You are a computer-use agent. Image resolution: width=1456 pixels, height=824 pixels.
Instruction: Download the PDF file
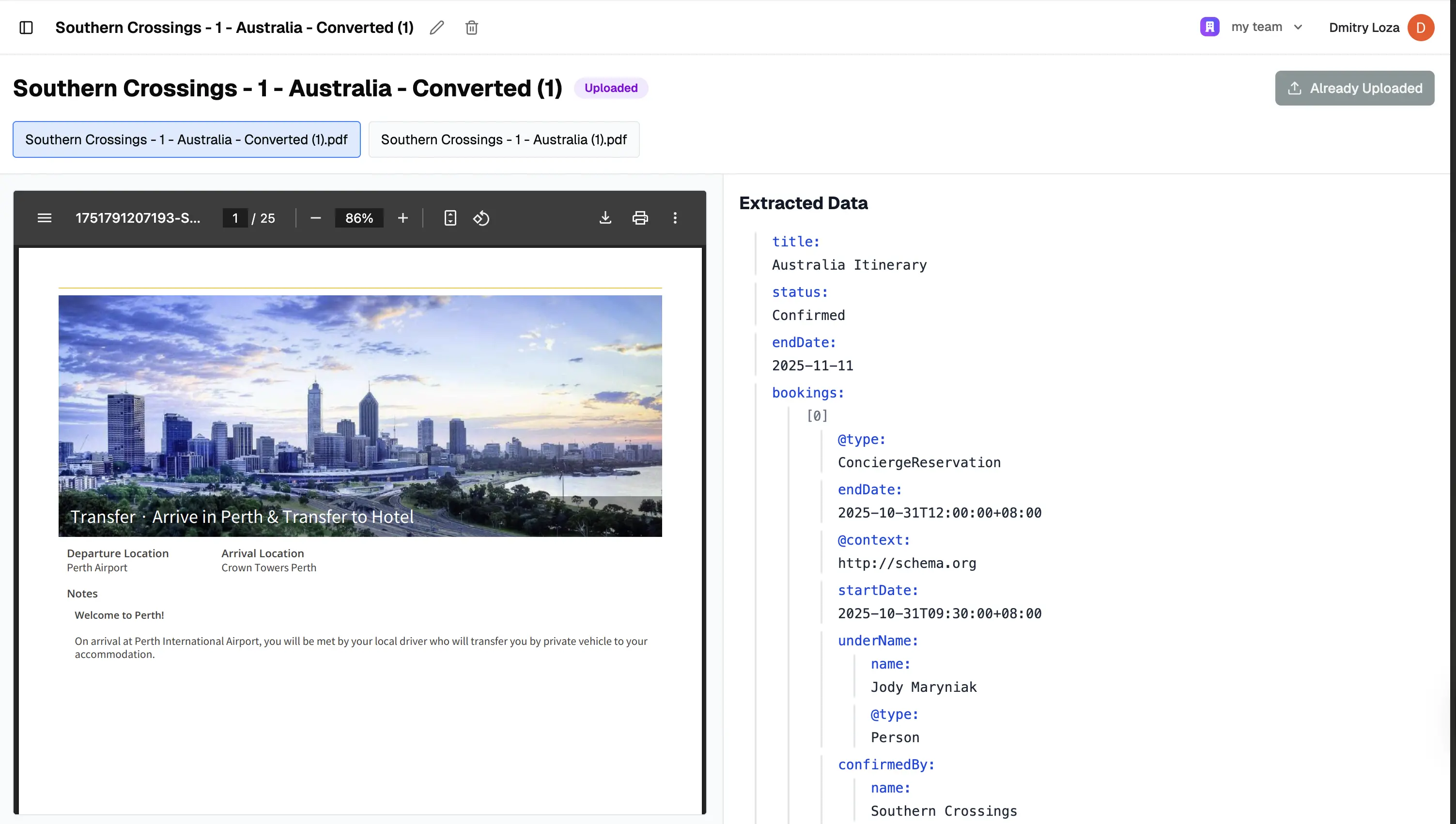[x=605, y=218]
